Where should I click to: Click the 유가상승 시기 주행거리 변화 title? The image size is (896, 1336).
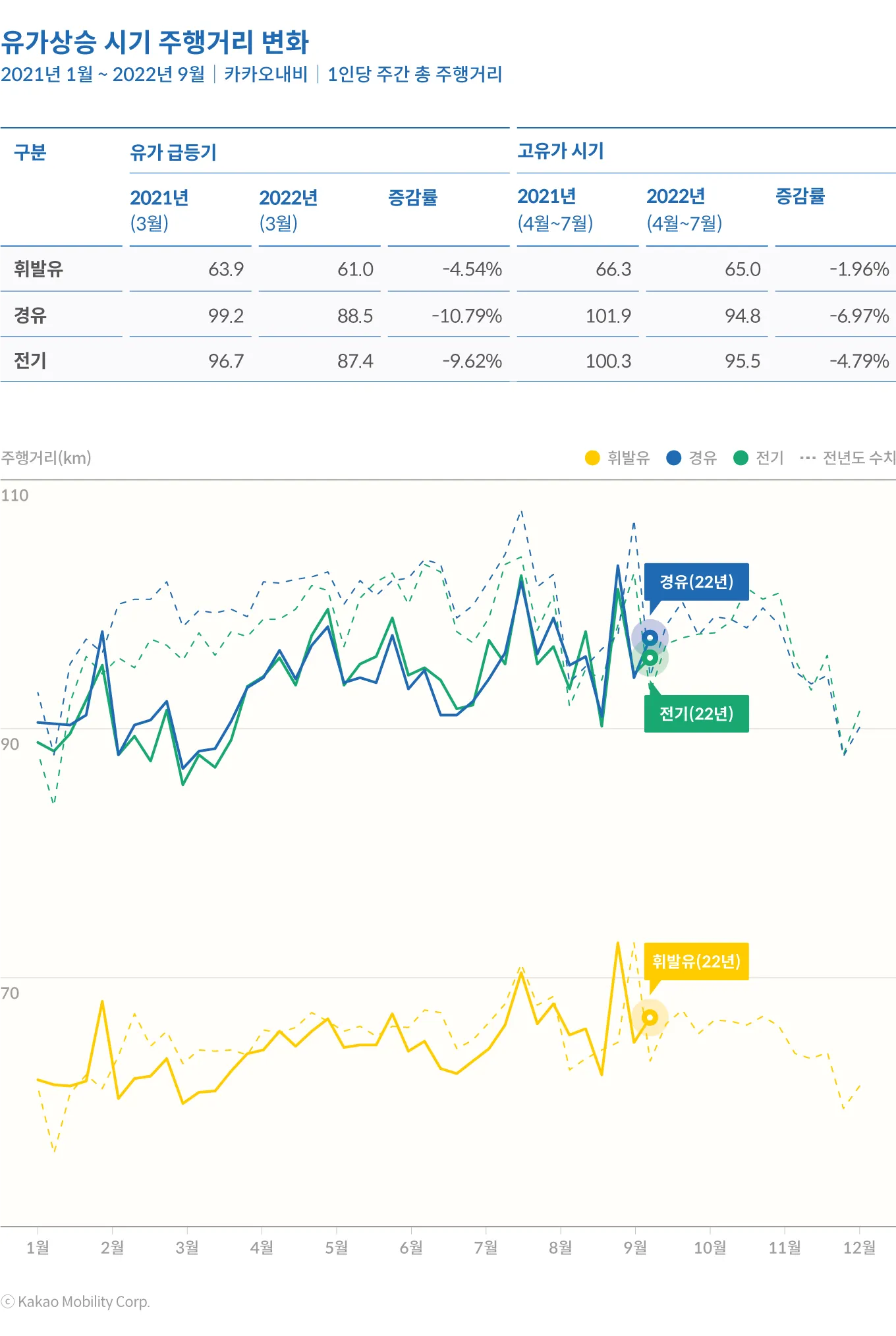155,42
